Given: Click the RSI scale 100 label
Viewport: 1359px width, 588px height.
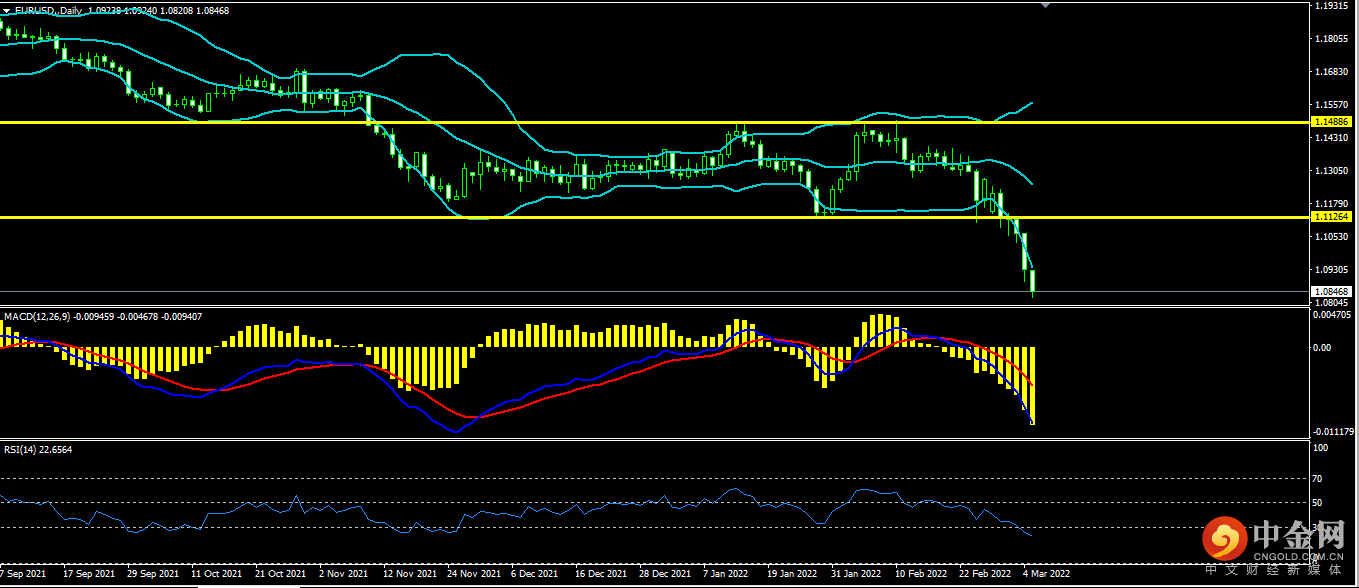Looking at the screenshot, I should point(1320,449).
